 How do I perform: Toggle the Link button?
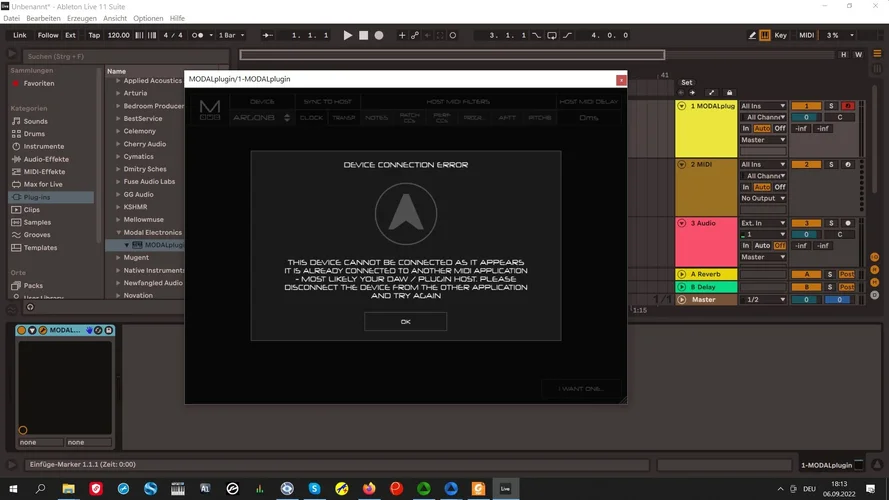[20, 35]
